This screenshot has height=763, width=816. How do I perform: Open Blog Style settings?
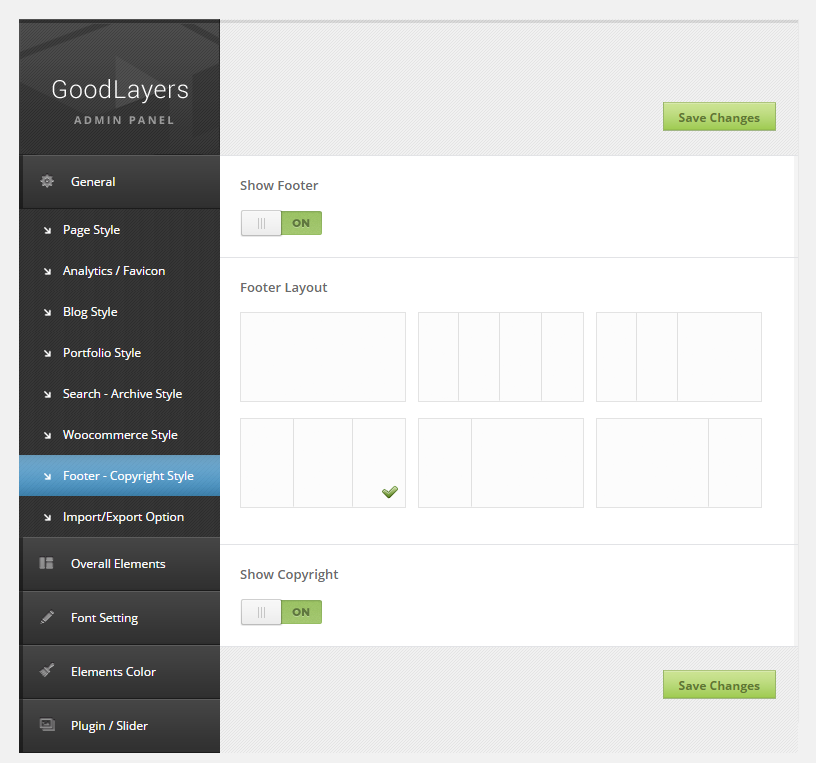point(120,312)
